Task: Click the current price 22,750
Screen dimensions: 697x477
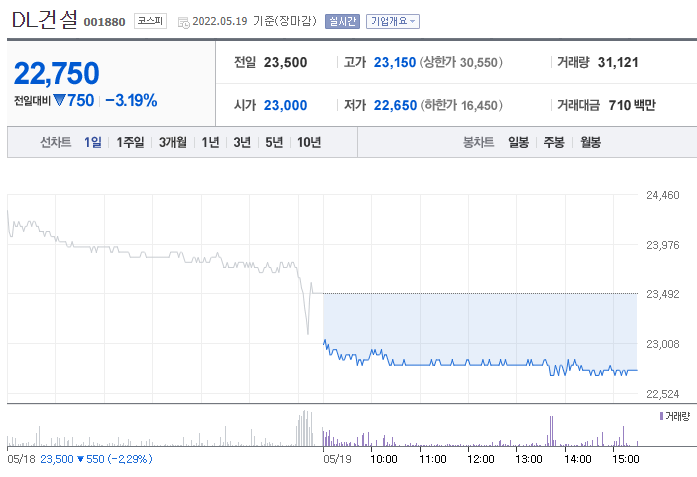Action: tap(56, 73)
